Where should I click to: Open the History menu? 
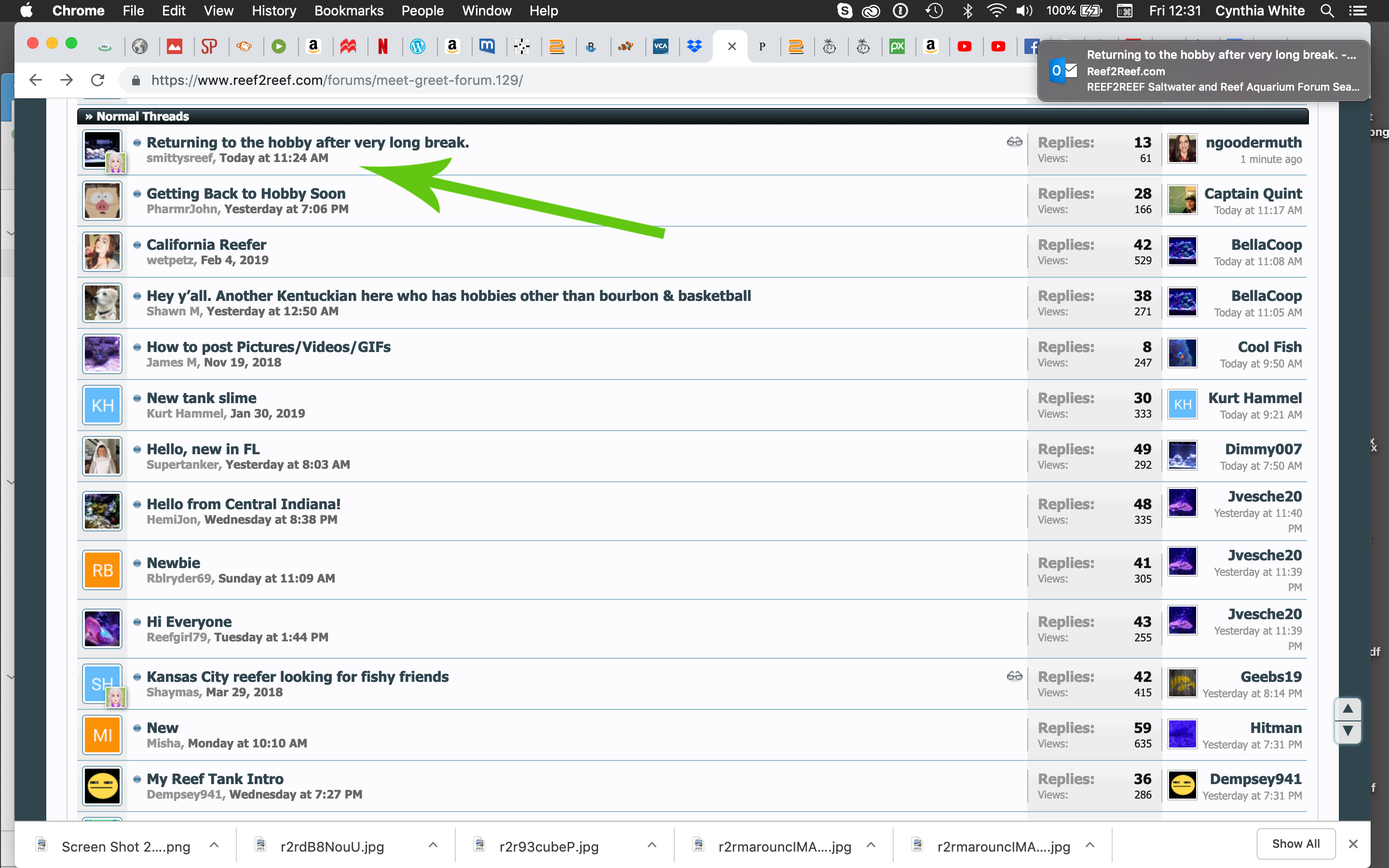(274, 11)
